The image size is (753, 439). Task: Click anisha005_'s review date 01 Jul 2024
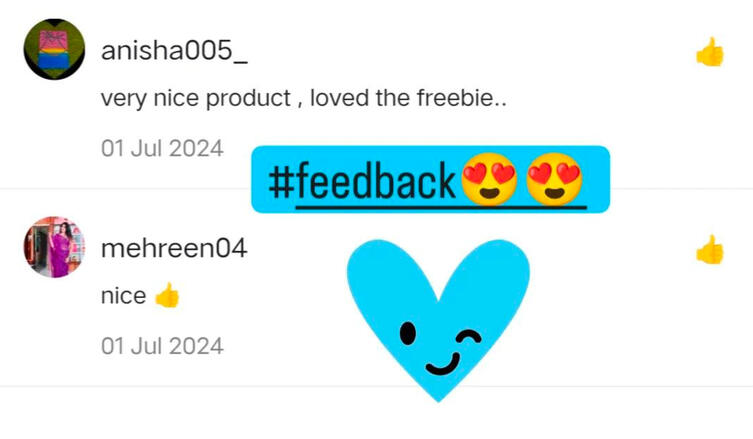[162, 148]
